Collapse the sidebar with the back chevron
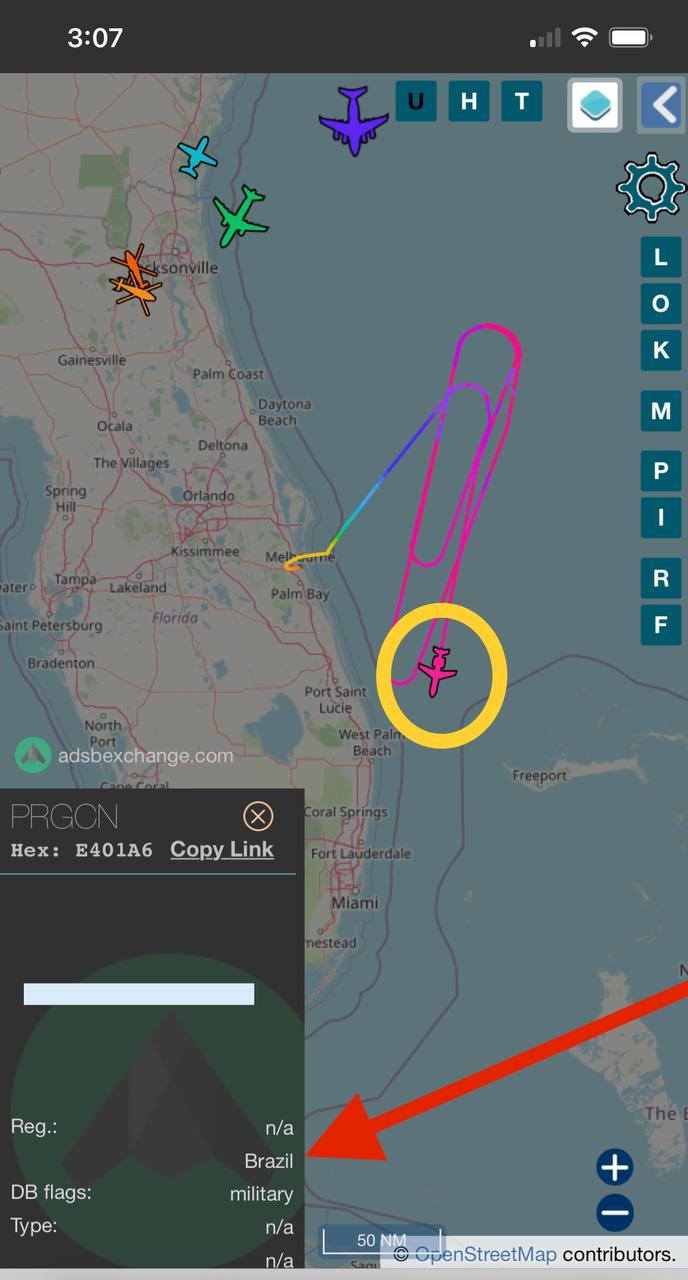688x1280 pixels. [662, 104]
